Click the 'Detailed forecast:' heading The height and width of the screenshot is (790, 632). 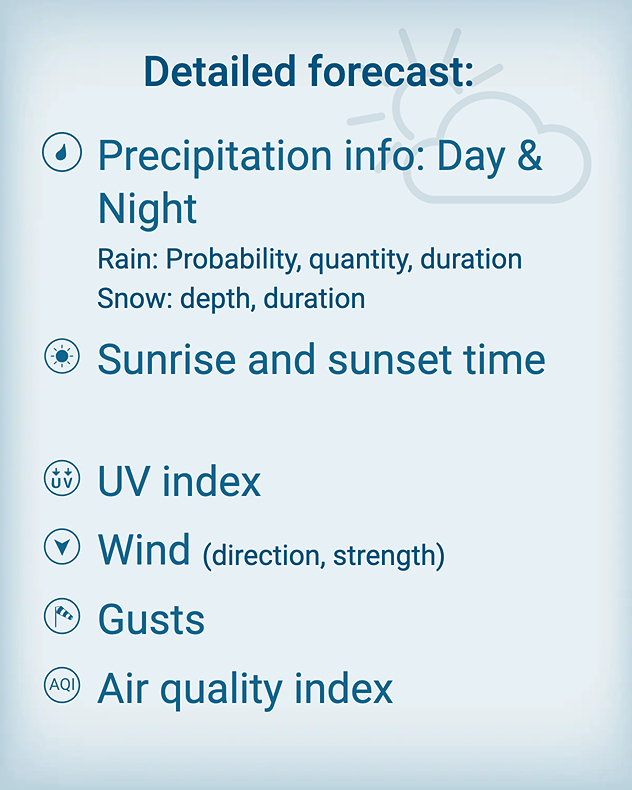point(309,72)
